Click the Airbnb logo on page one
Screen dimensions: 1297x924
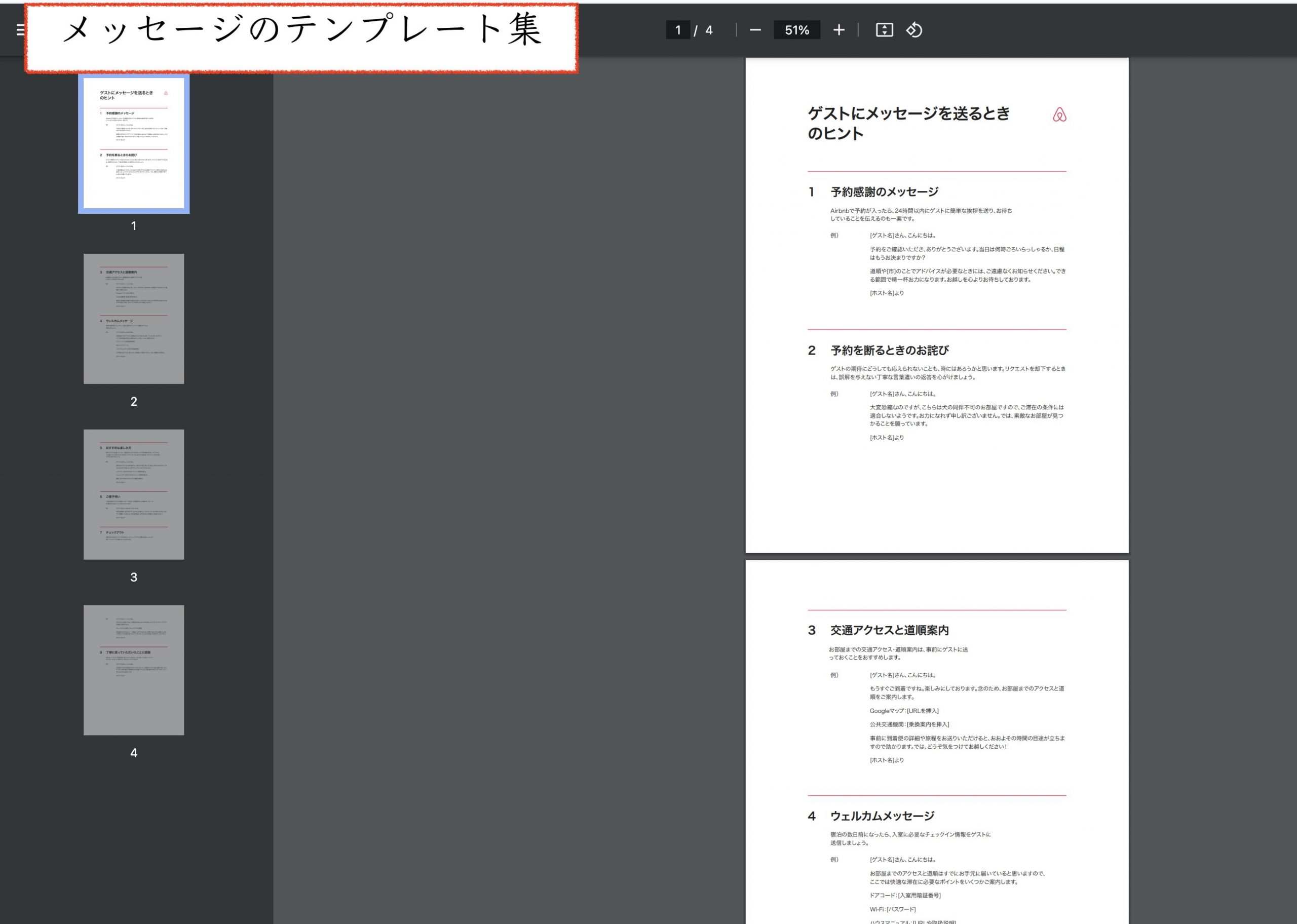pyautogui.click(x=1059, y=115)
